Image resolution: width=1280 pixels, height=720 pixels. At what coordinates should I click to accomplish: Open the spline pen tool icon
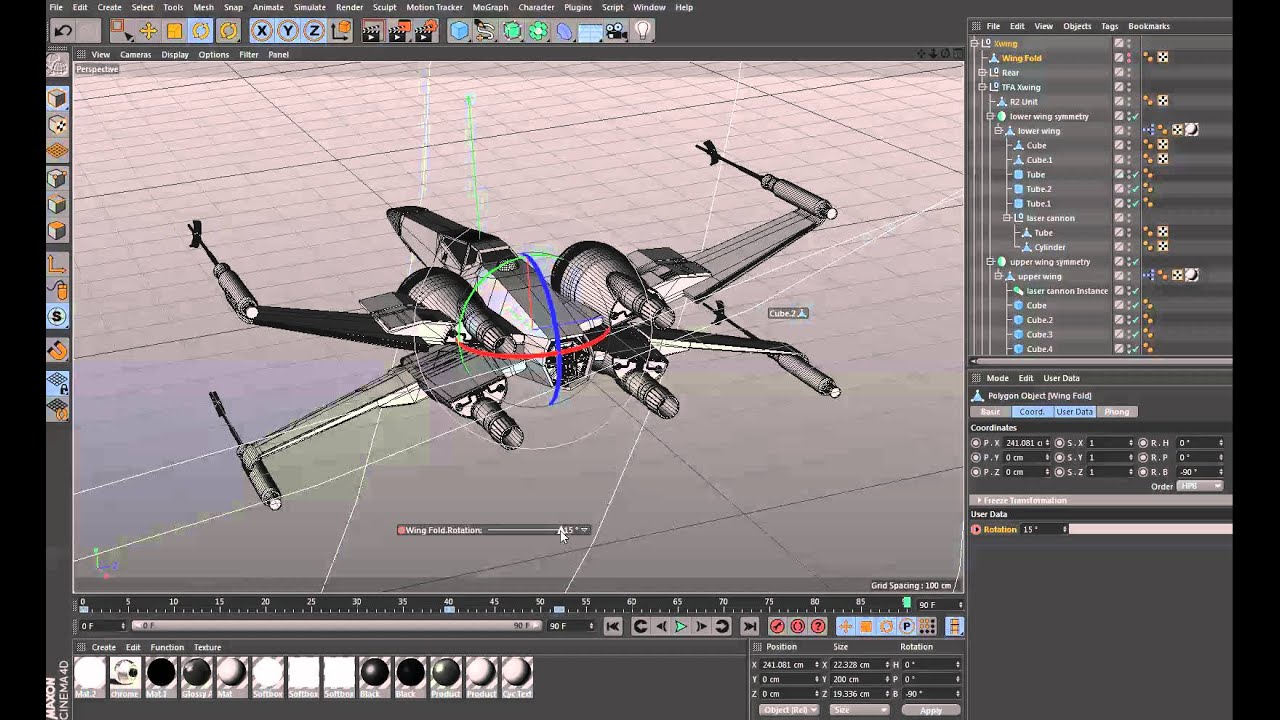point(485,31)
